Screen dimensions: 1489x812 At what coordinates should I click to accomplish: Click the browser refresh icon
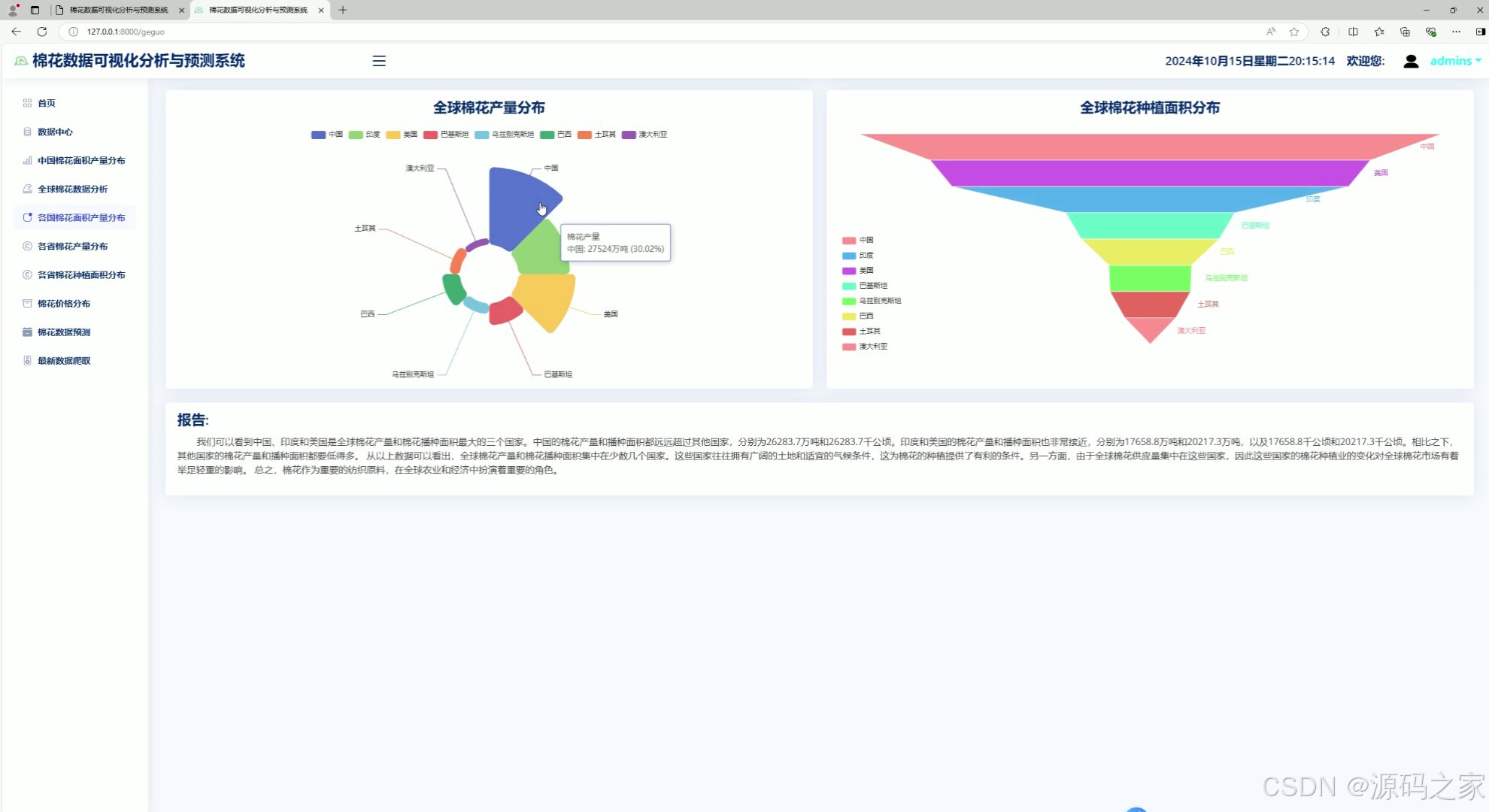pyautogui.click(x=42, y=32)
